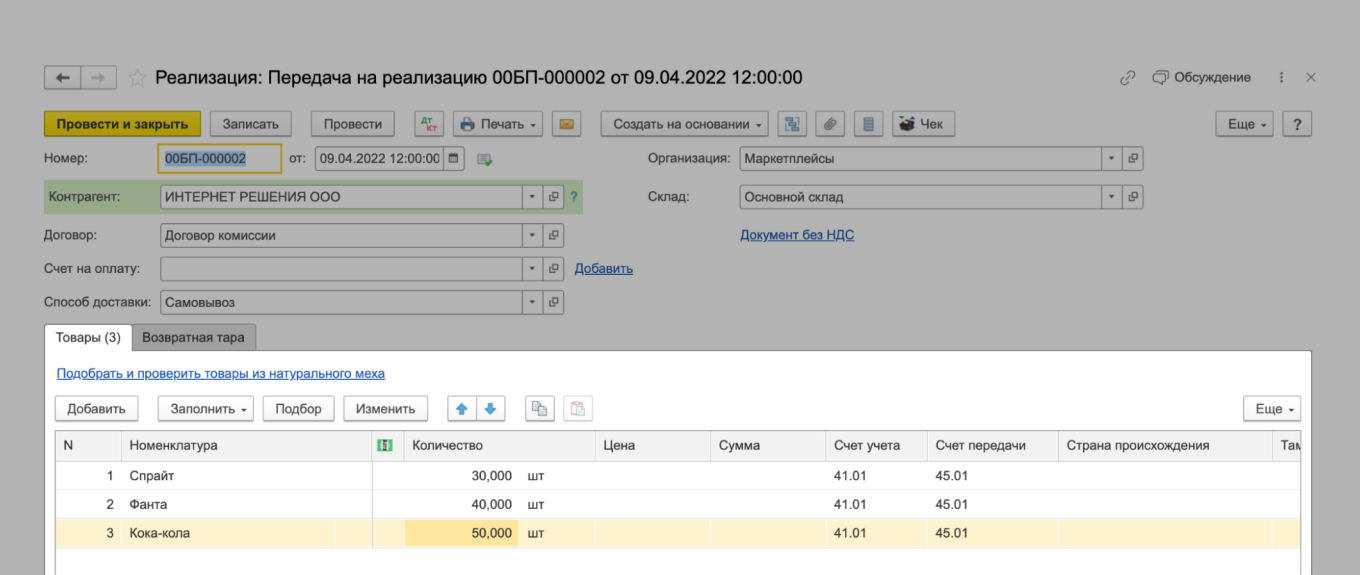The image size is (1360, 575).
Task: Open the three-dot window menu
Action: coord(1281,78)
